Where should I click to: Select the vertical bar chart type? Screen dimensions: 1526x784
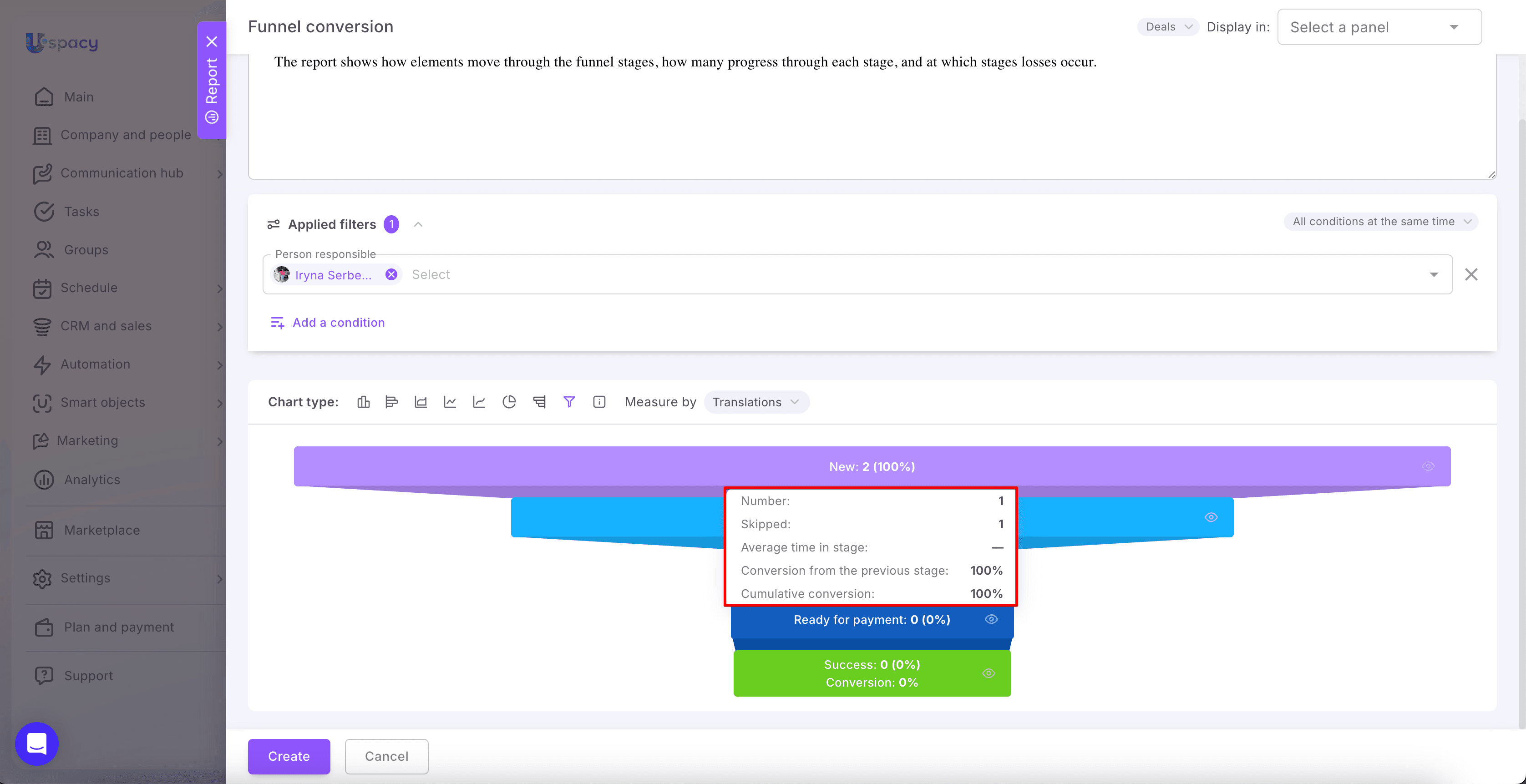(363, 402)
